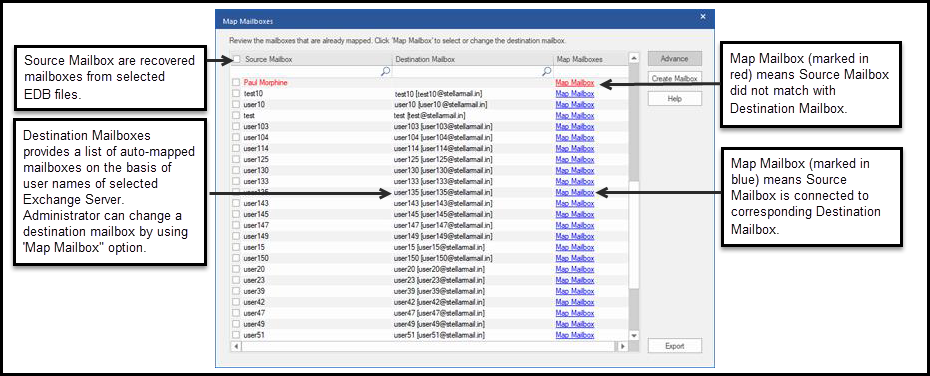The image size is (930, 376).
Task: Select source mailbox name user147
Action: pos(256,225)
